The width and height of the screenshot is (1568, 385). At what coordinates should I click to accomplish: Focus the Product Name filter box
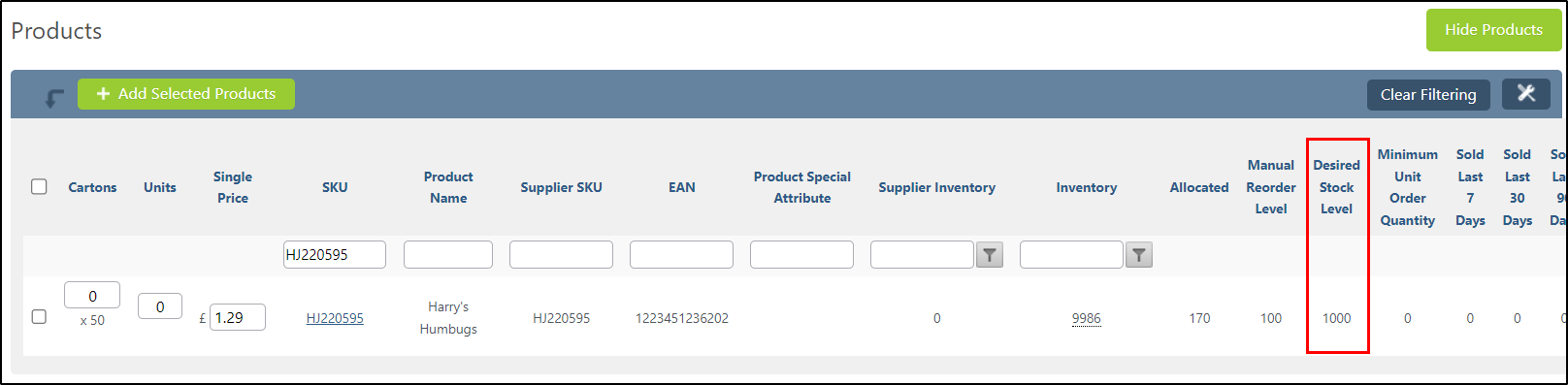click(x=448, y=255)
